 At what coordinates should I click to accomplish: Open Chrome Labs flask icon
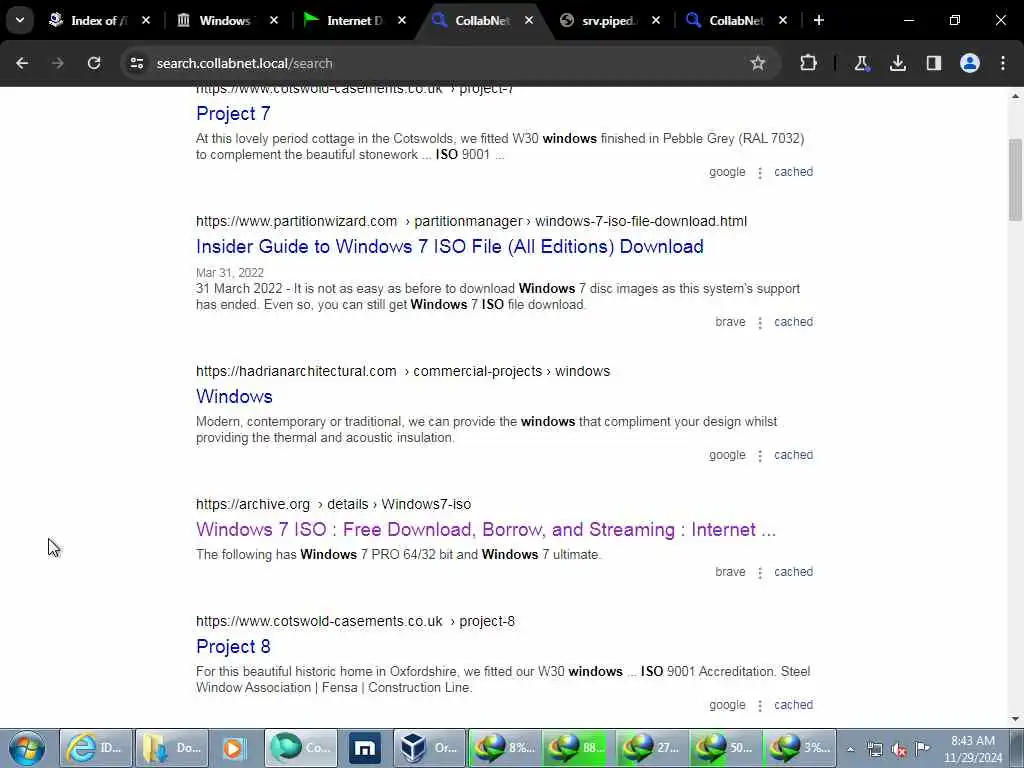click(x=861, y=63)
